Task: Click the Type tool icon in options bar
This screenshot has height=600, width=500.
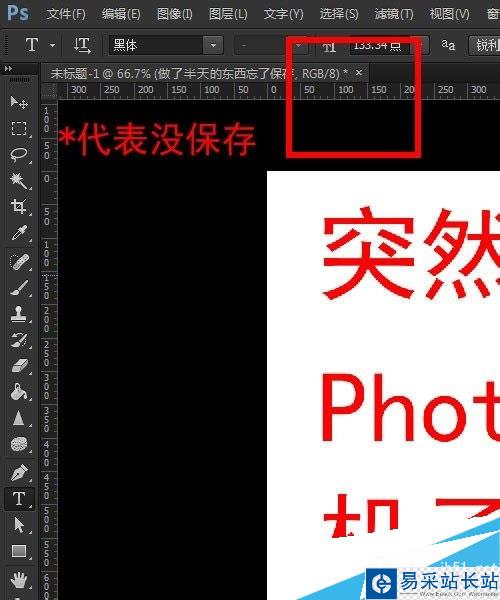Action: (32, 45)
